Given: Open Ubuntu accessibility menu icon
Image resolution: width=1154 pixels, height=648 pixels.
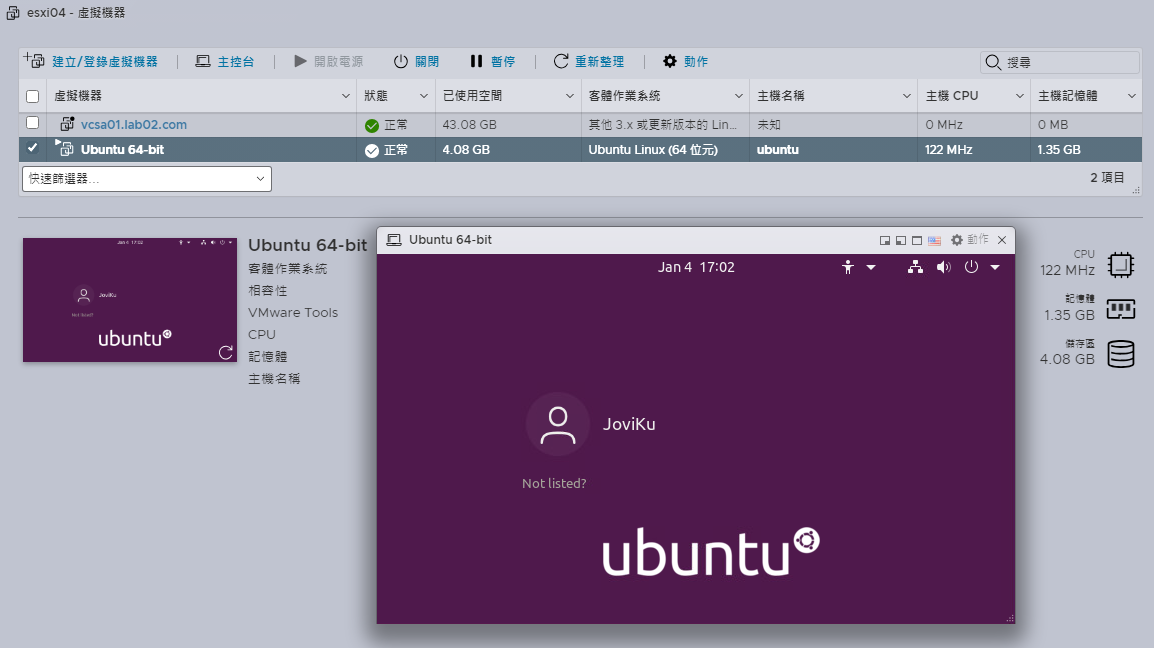Looking at the screenshot, I should tap(848, 267).
